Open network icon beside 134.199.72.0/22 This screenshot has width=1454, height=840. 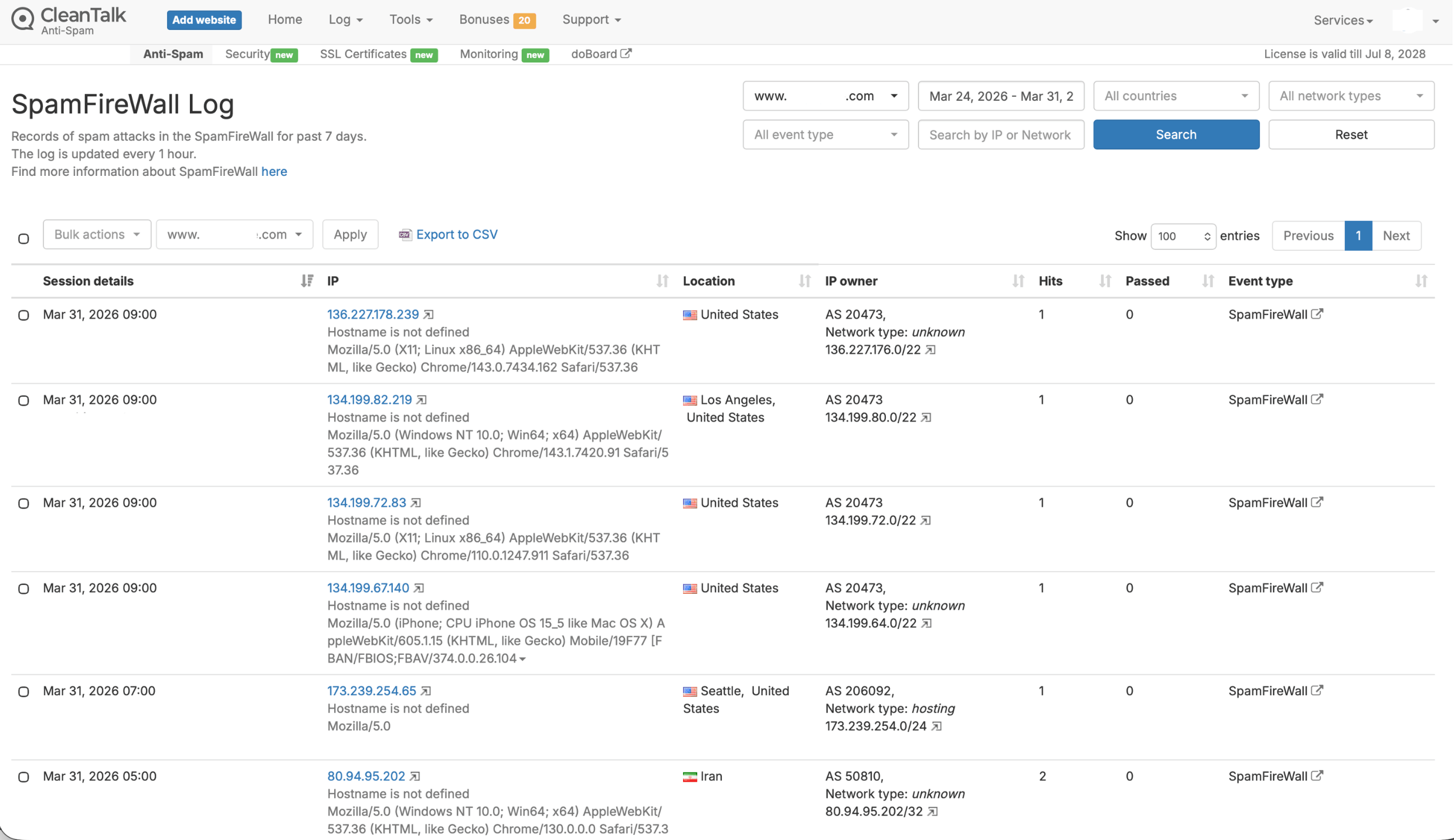[x=926, y=521]
